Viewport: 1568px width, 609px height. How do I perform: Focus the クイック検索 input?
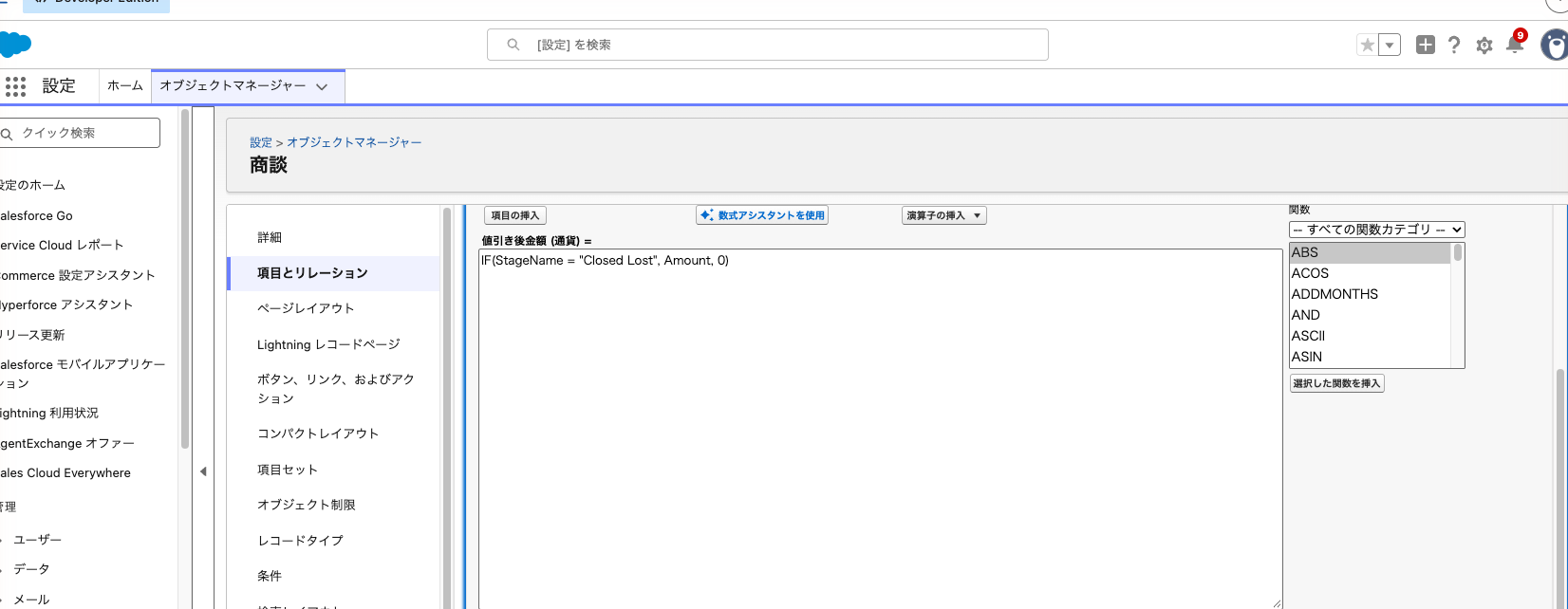[80, 133]
